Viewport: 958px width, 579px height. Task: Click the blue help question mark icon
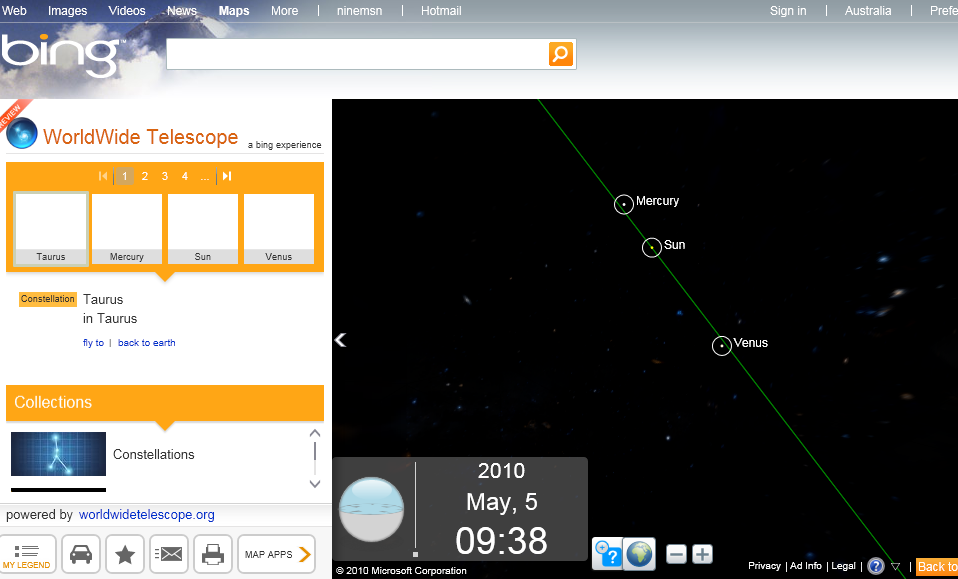click(876, 566)
